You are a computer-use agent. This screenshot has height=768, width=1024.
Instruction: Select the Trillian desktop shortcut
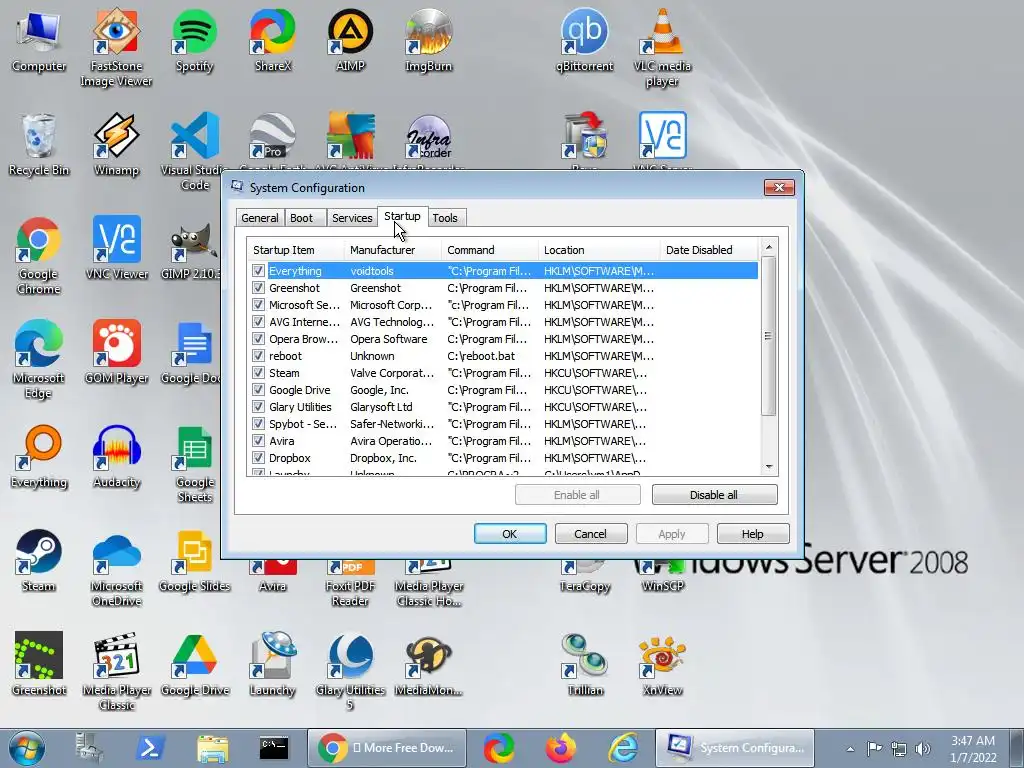coord(584,665)
